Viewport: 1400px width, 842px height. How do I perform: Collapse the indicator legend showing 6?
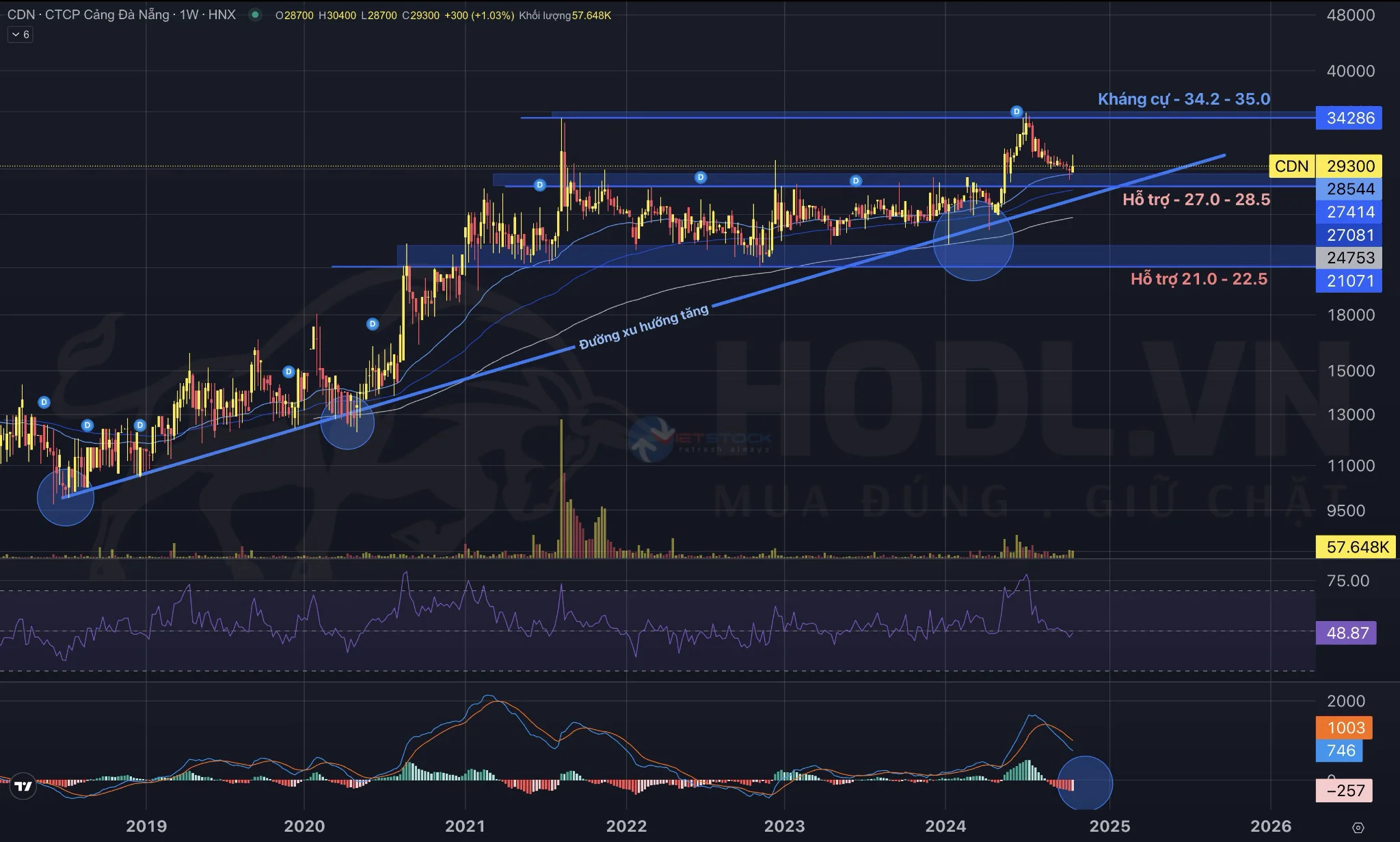(21, 35)
